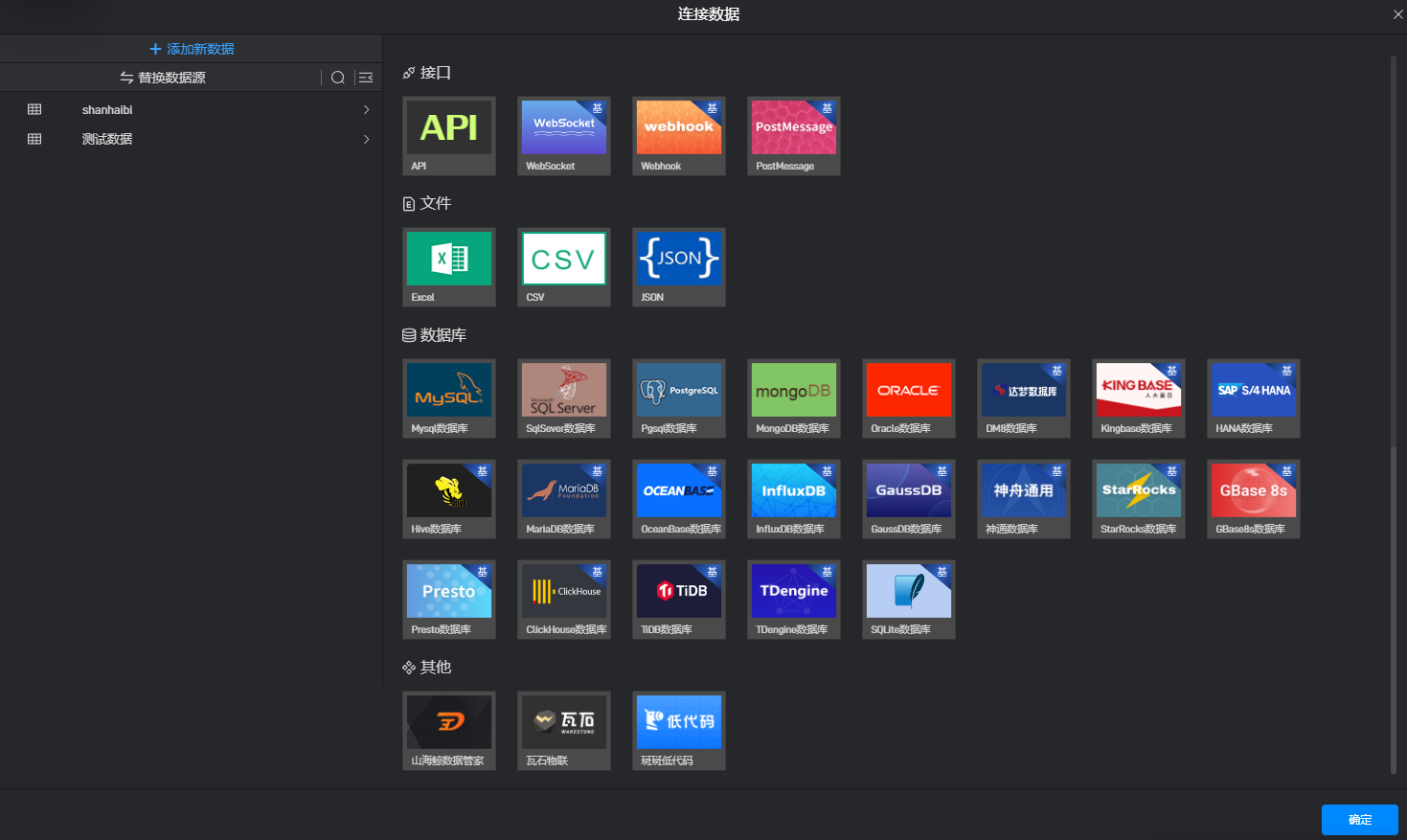Image resolution: width=1407 pixels, height=840 pixels.
Task: Open the MySQL database connector
Action: coord(448,397)
